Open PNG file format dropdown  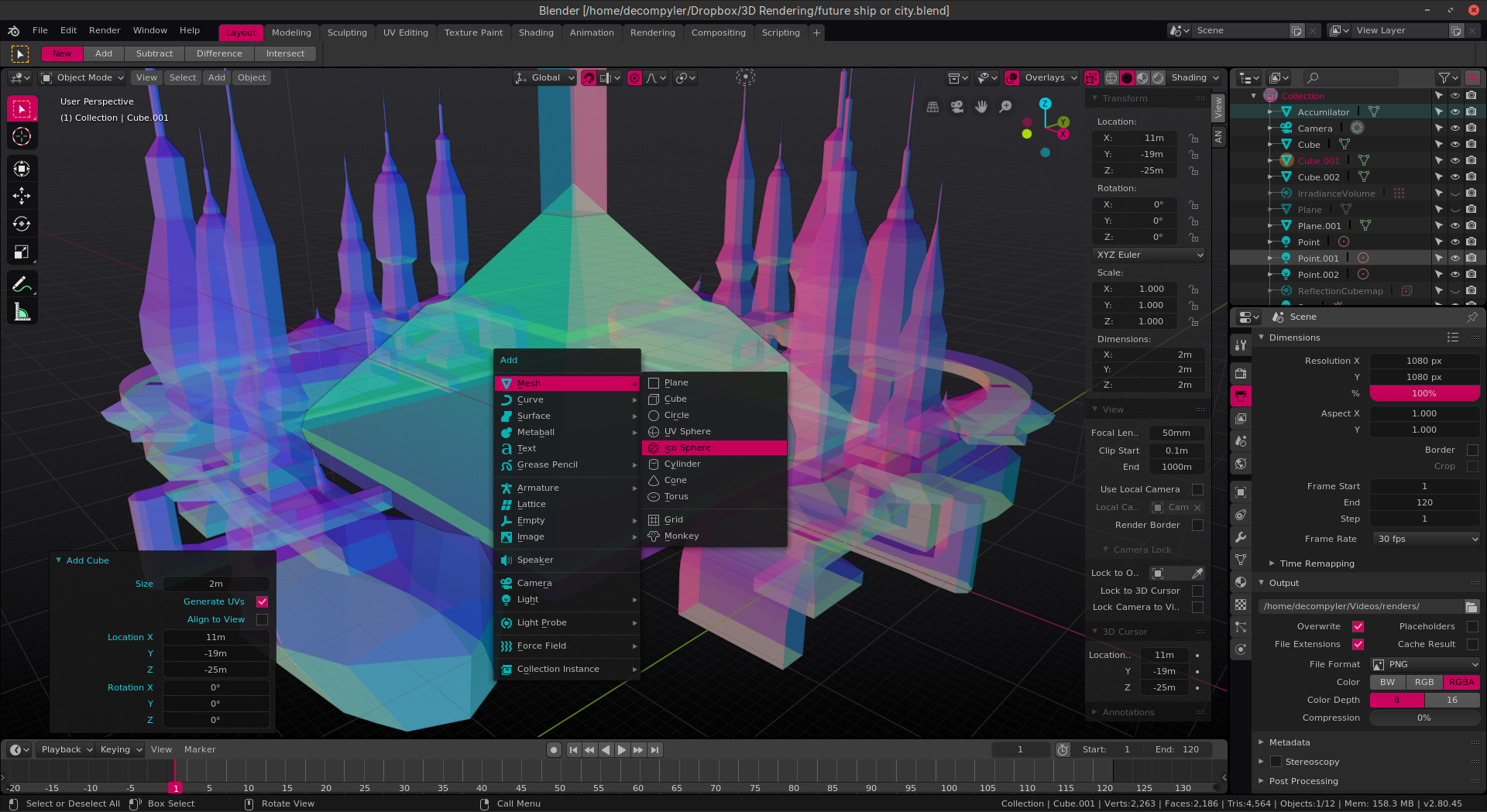pyautogui.click(x=1425, y=664)
